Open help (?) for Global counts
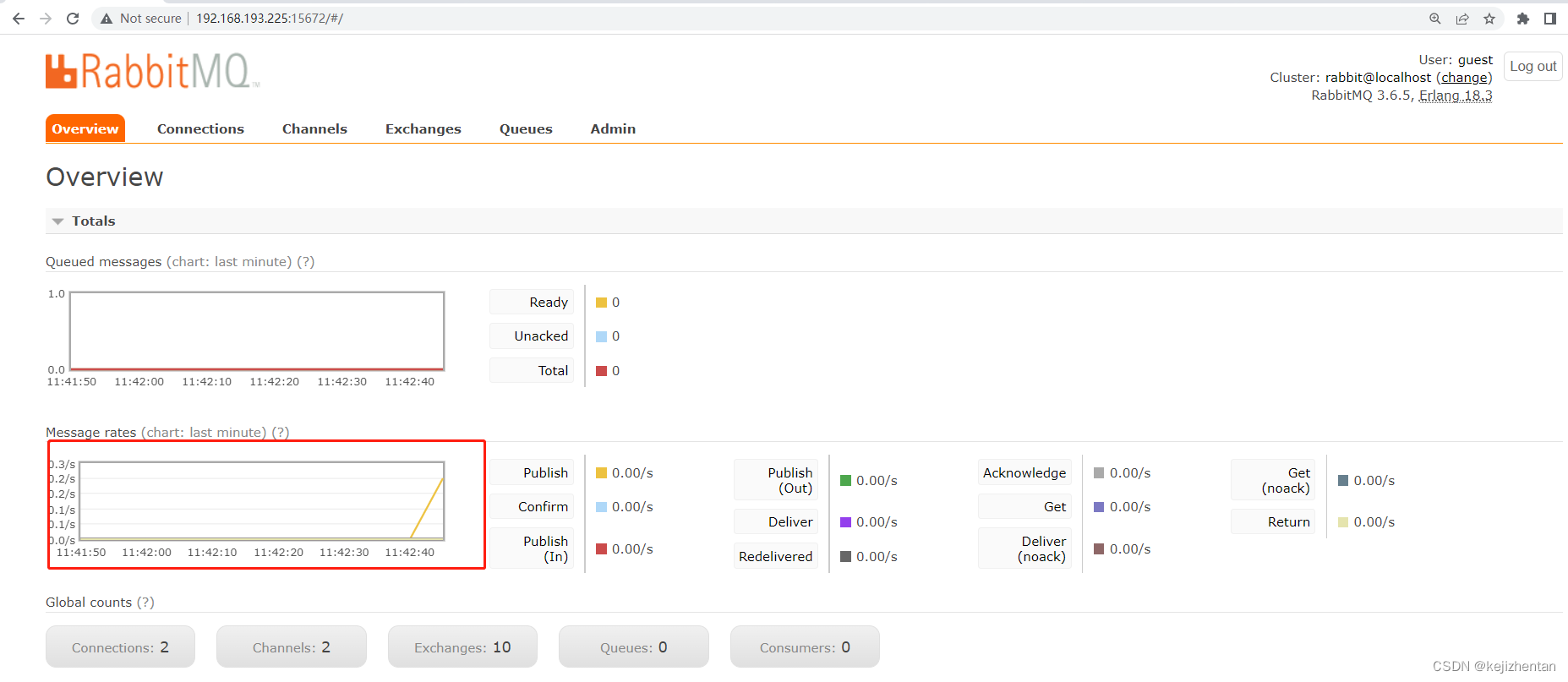1568x682 pixels. point(145,603)
